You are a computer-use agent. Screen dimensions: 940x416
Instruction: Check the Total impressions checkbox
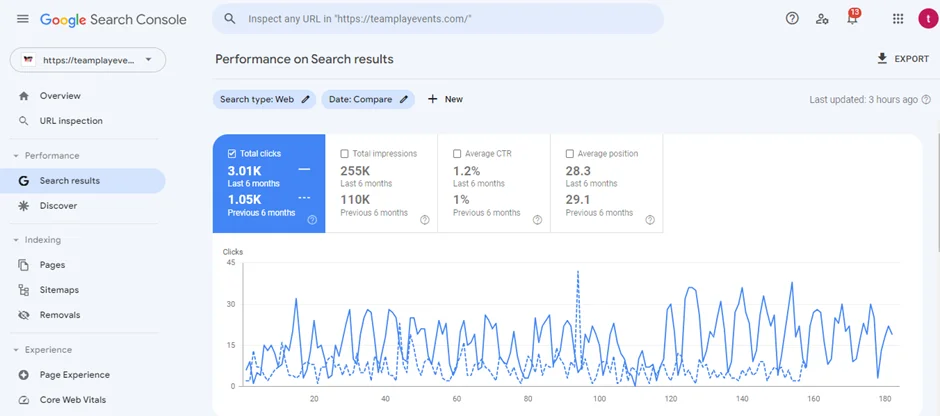point(344,153)
